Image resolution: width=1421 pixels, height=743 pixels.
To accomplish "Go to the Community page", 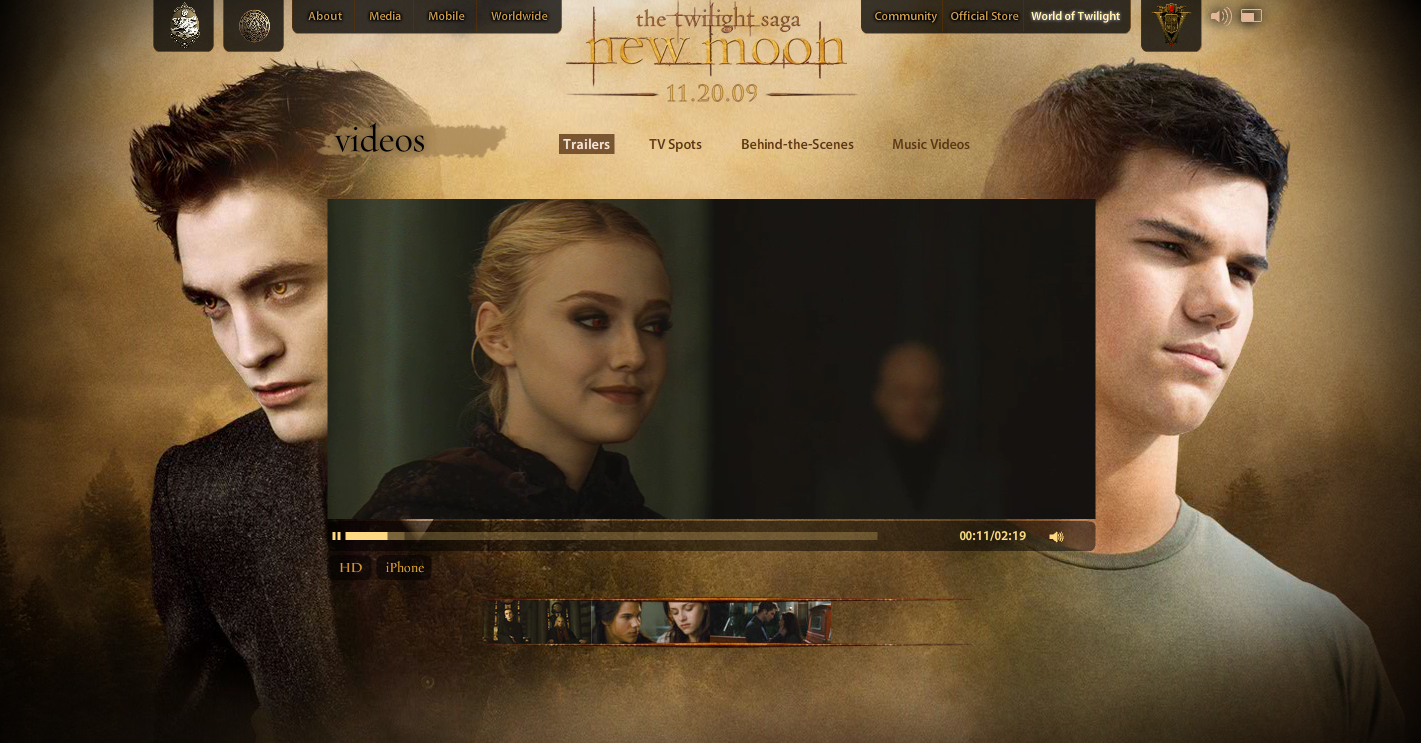I will tap(905, 16).
